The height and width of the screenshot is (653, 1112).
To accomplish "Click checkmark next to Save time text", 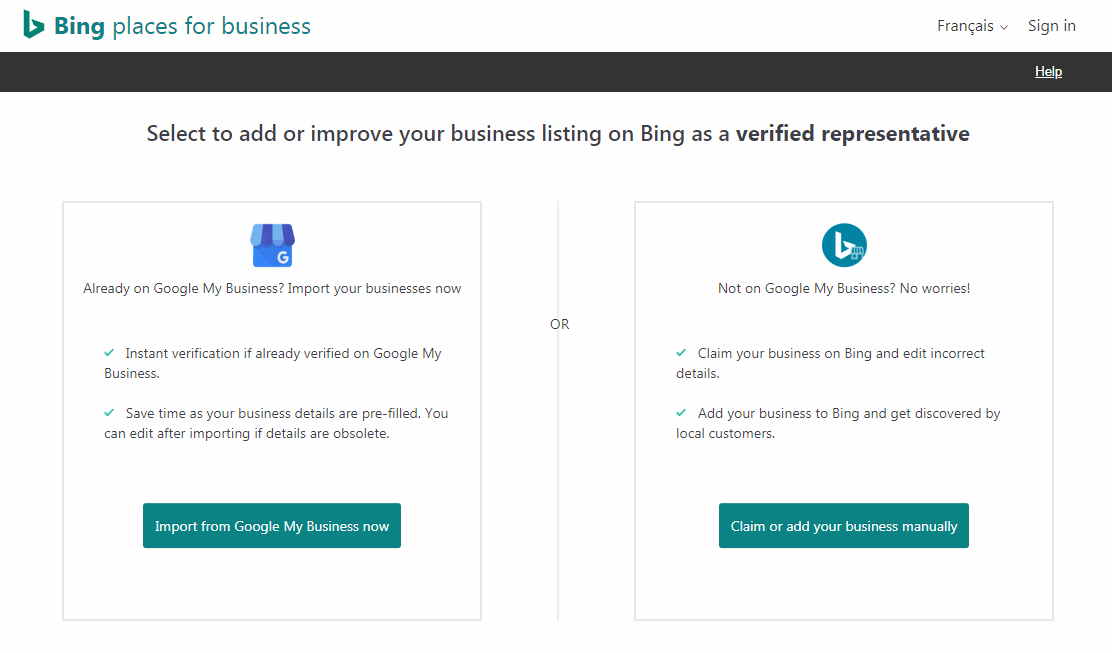I will tap(110, 413).
